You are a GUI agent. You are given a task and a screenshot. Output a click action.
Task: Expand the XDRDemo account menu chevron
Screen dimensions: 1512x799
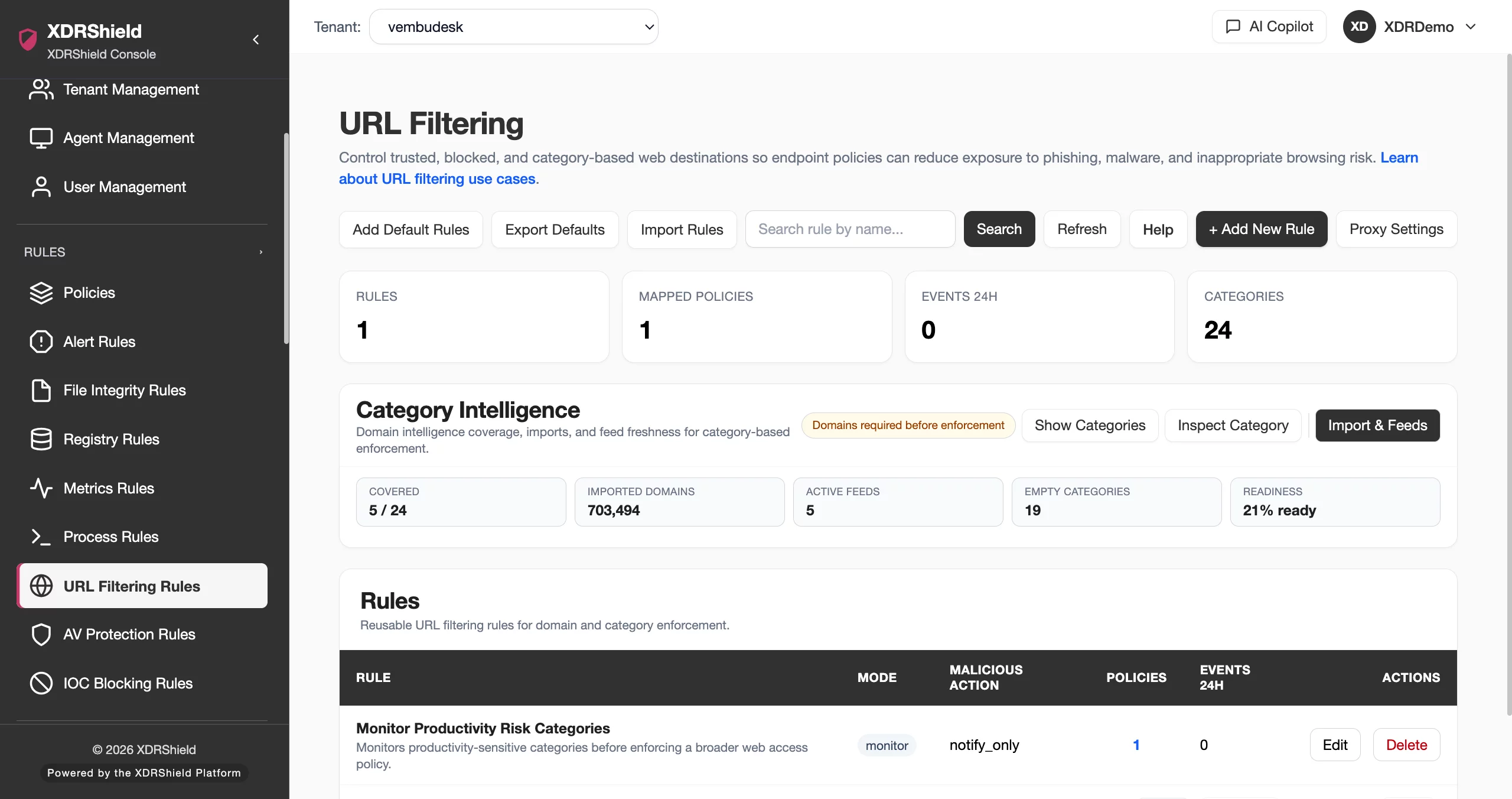point(1471,27)
